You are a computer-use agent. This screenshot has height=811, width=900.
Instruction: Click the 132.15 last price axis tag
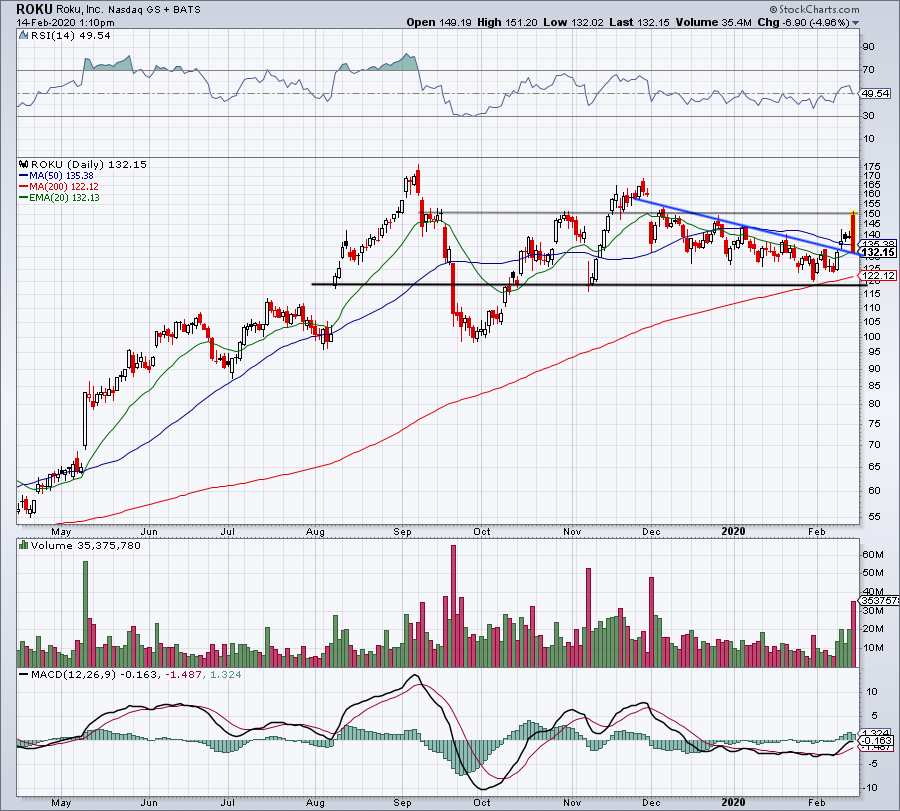coord(878,253)
